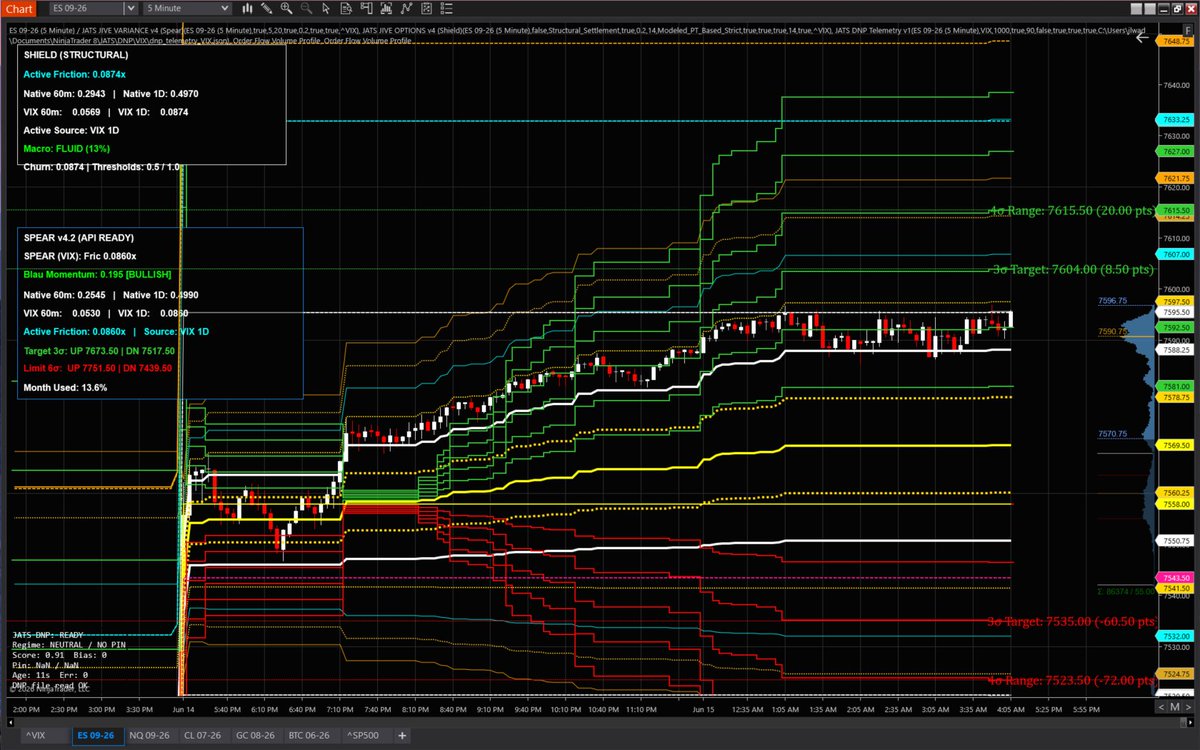Switch to the ^SP500 tab
Image resolution: width=1200 pixels, height=750 pixels.
click(365, 735)
